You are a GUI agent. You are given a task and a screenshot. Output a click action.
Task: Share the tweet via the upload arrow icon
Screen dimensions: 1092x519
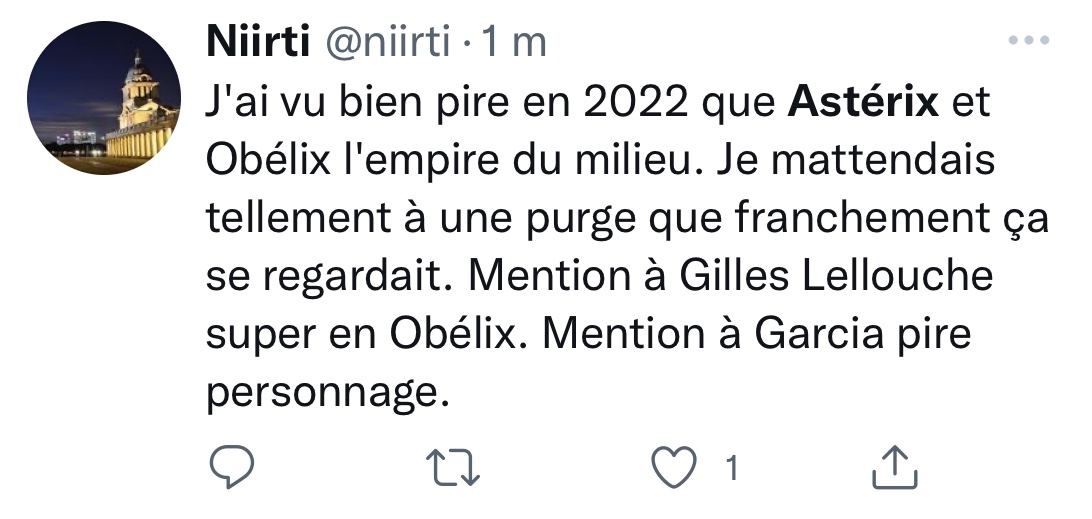click(894, 467)
